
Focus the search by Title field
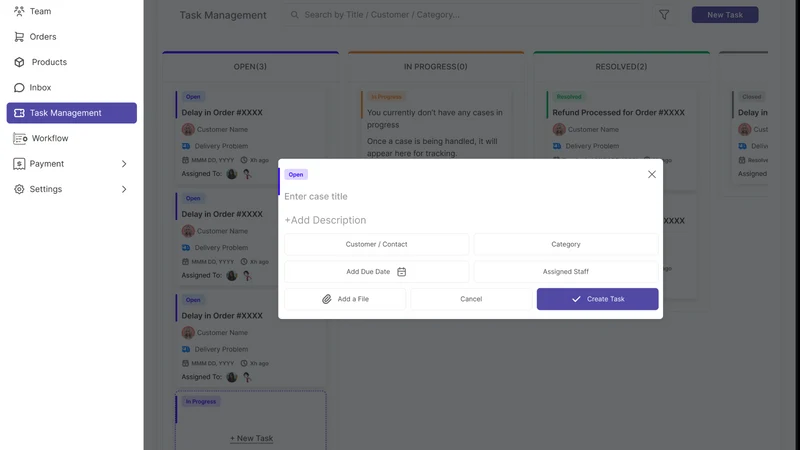click(463, 15)
